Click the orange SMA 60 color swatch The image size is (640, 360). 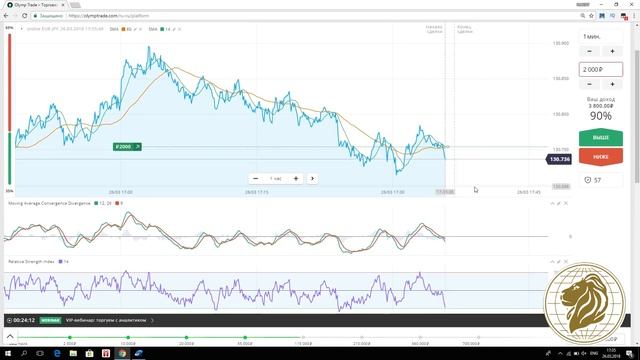click(x=124, y=29)
